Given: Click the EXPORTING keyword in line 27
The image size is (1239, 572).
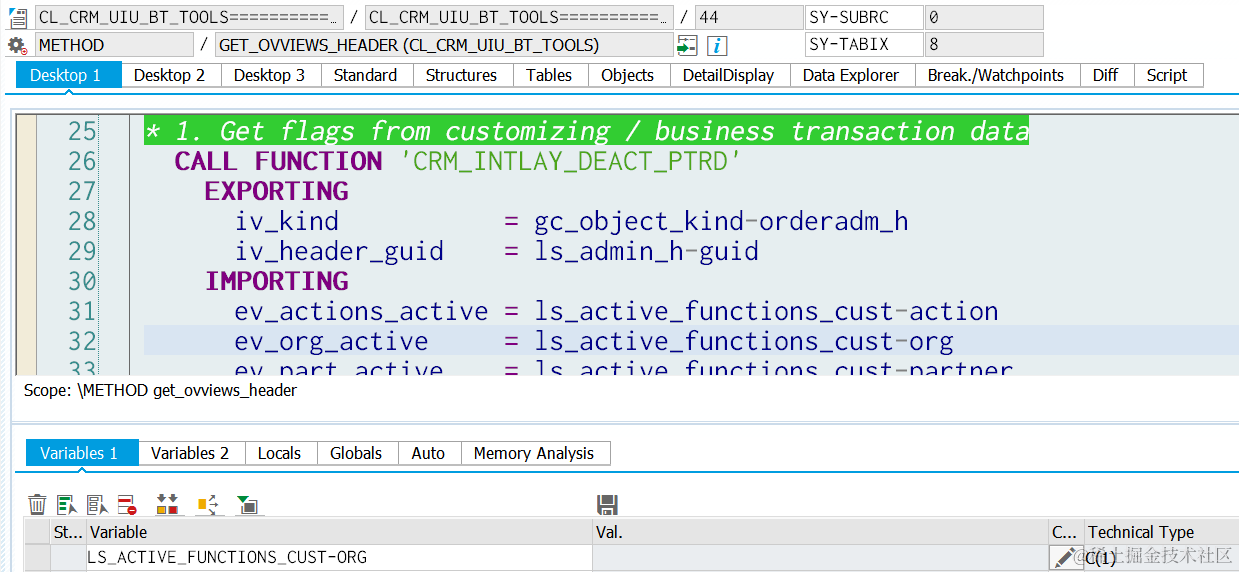Looking at the screenshot, I should (x=277, y=191).
